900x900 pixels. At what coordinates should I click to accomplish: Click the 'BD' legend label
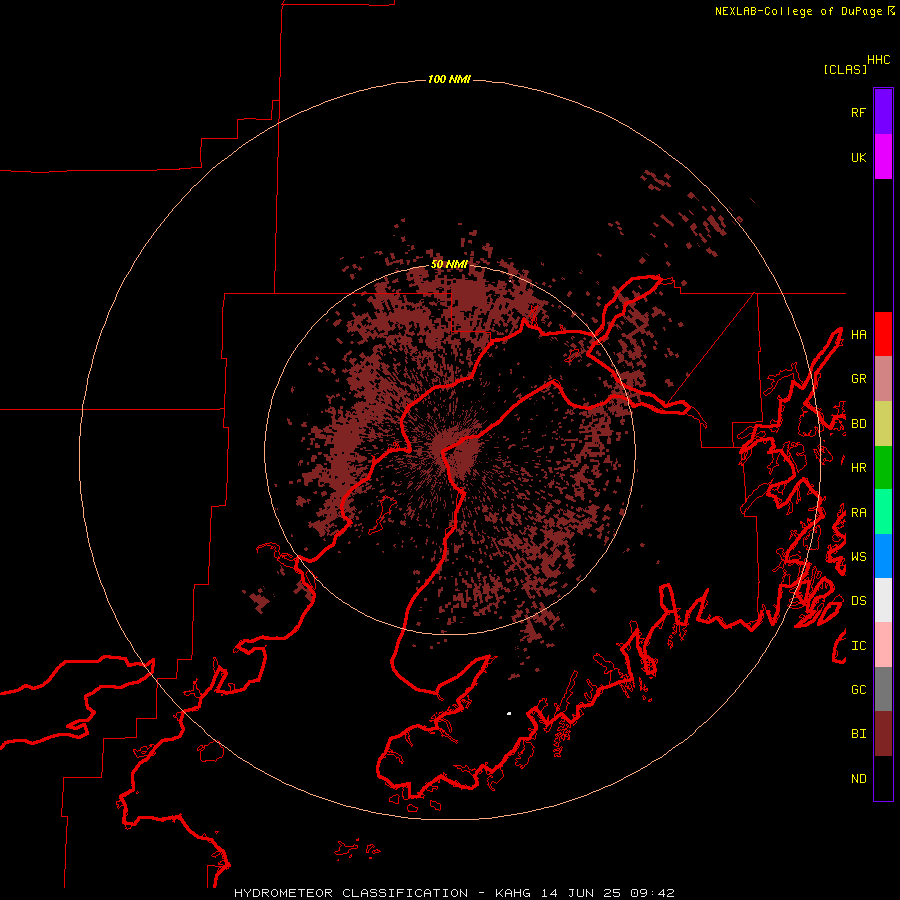[858, 424]
